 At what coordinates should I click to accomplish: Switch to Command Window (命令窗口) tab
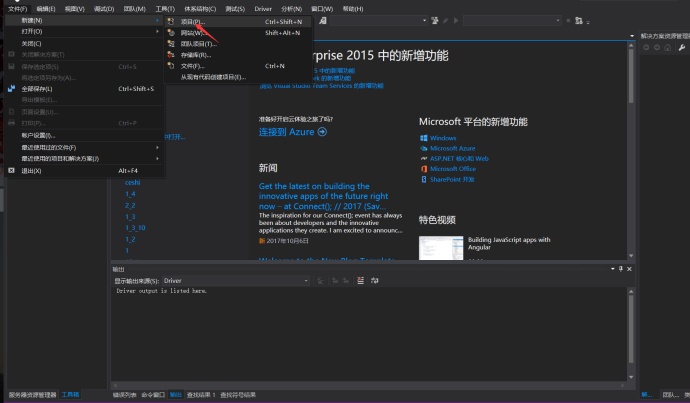(153, 395)
